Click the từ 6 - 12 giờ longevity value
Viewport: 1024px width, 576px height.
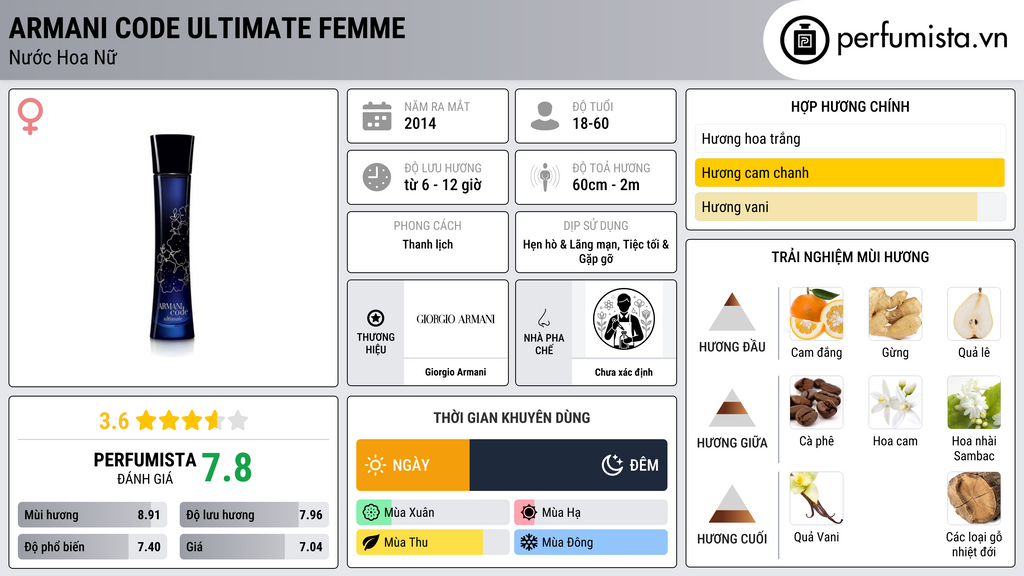coord(443,185)
